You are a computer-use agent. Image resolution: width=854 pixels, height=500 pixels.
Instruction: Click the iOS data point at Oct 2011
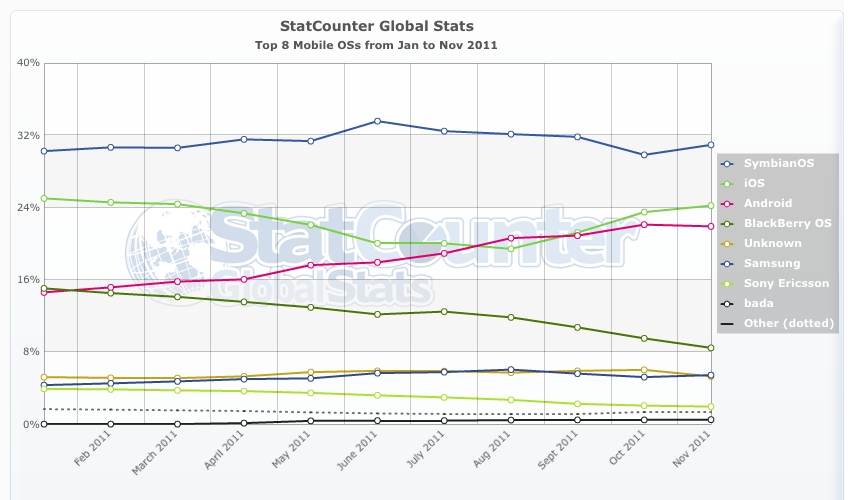[x=644, y=212]
